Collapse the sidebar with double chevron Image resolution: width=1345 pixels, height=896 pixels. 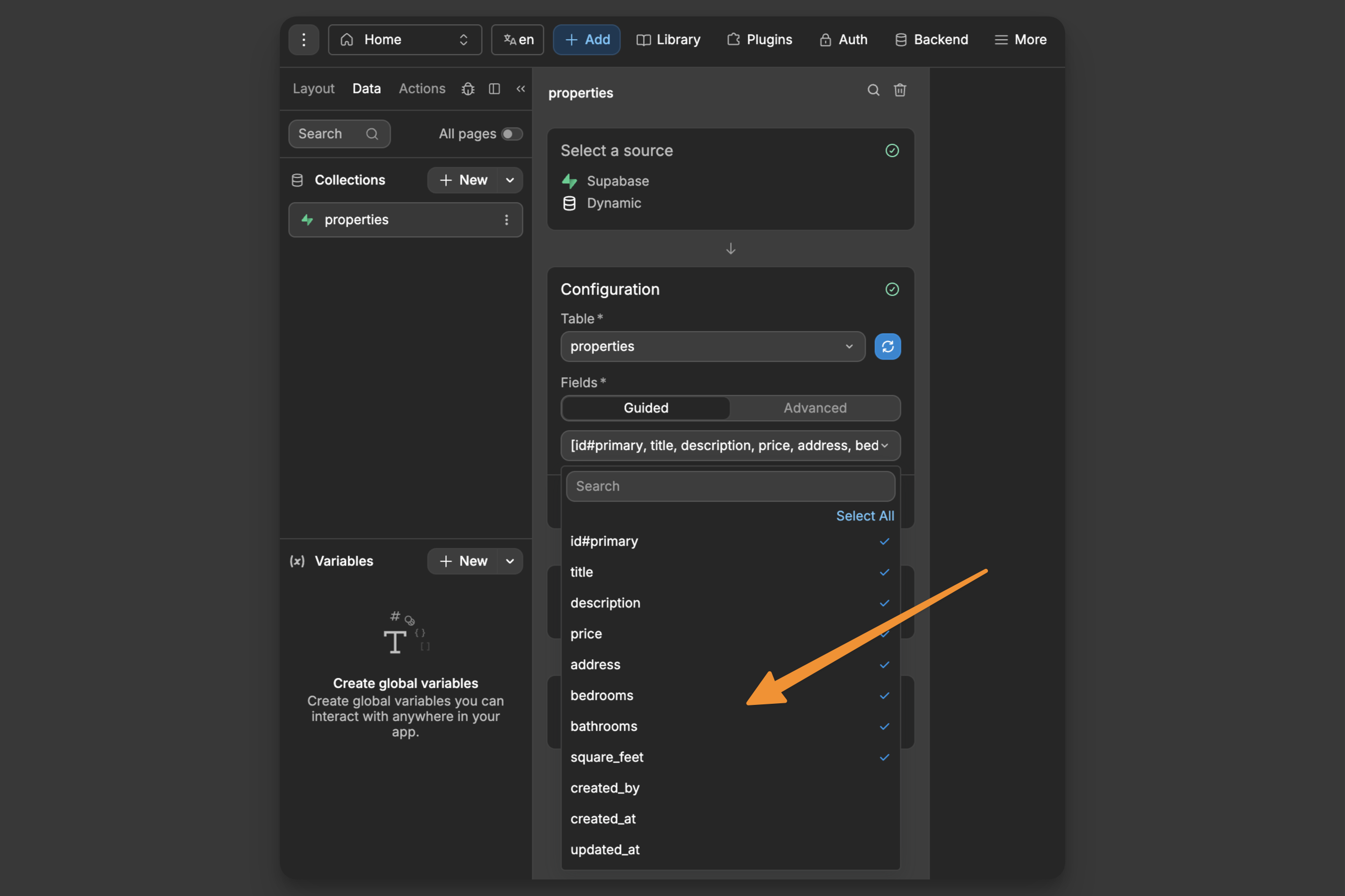click(520, 89)
